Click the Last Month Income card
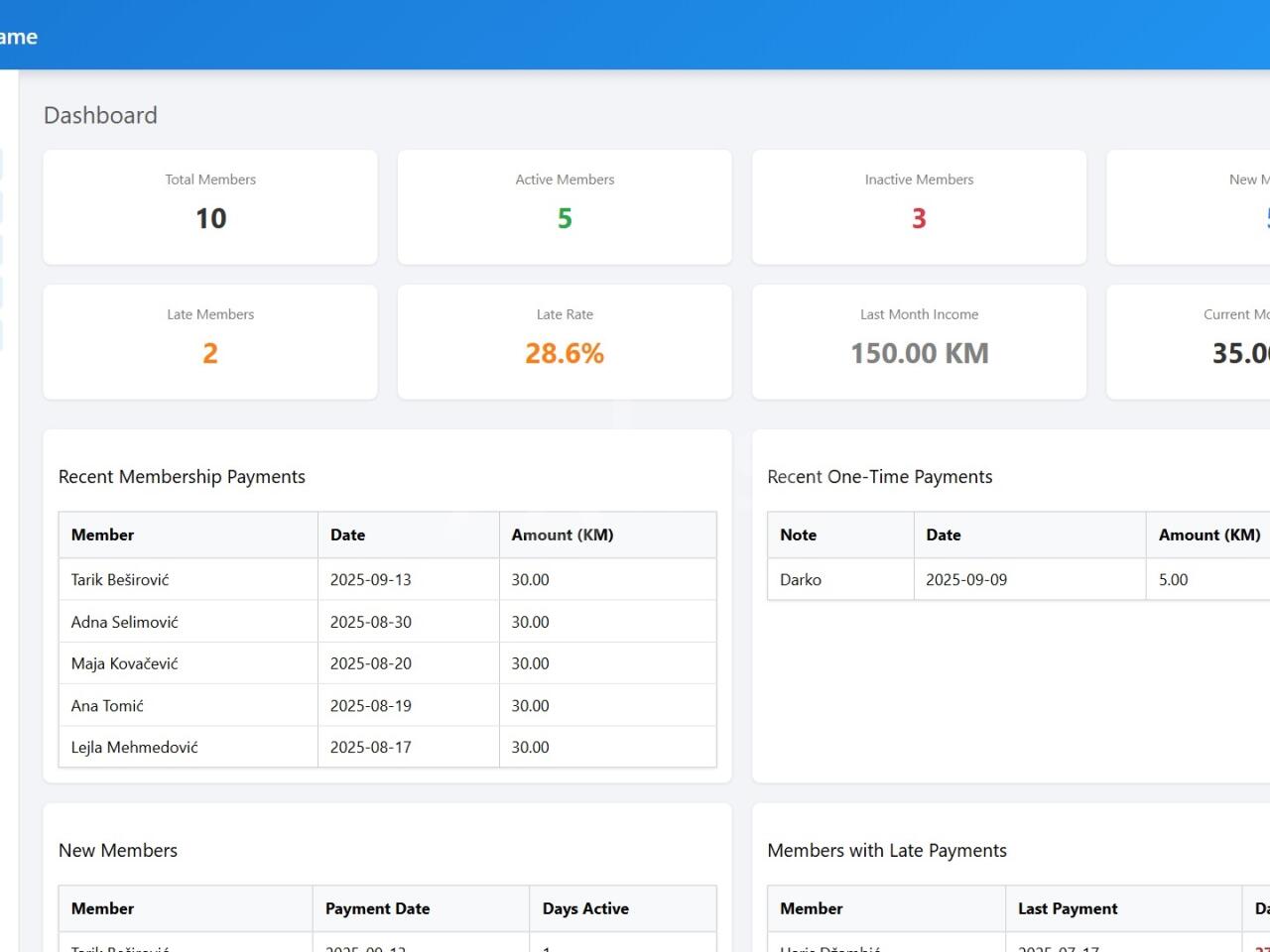 pos(919,342)
